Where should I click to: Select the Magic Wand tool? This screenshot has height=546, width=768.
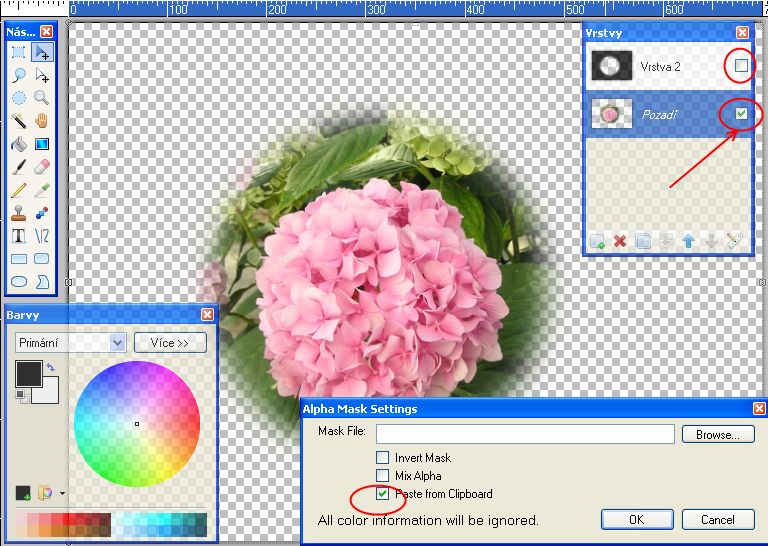[x=18, y=121]
